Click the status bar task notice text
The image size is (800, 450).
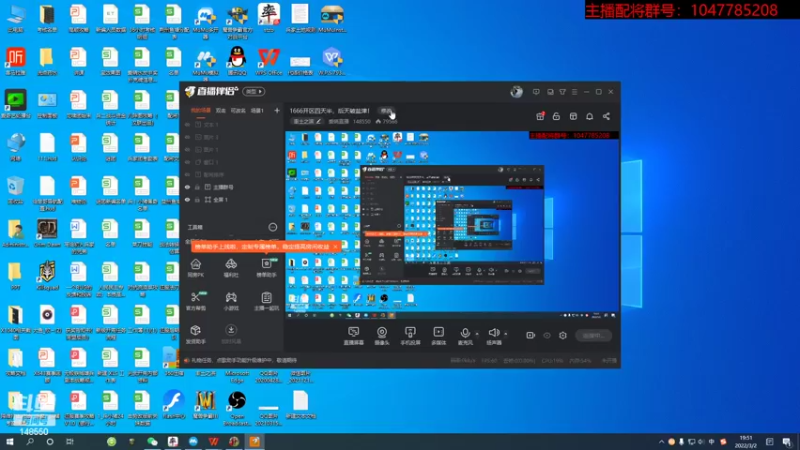point(243,360)
